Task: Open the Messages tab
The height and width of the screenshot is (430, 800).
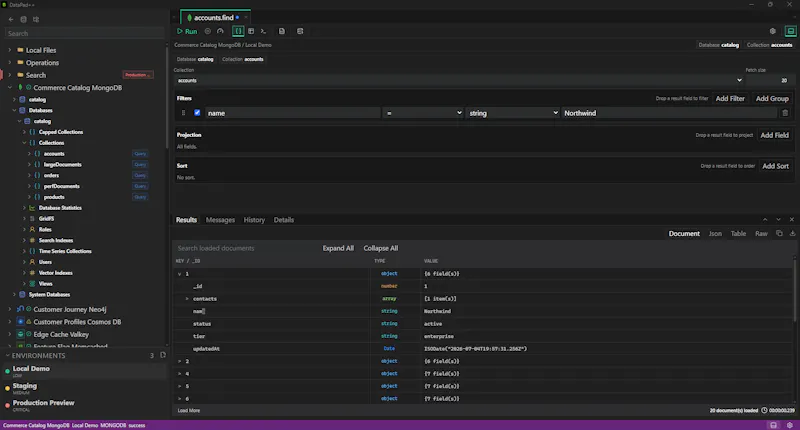Action: 220,220
